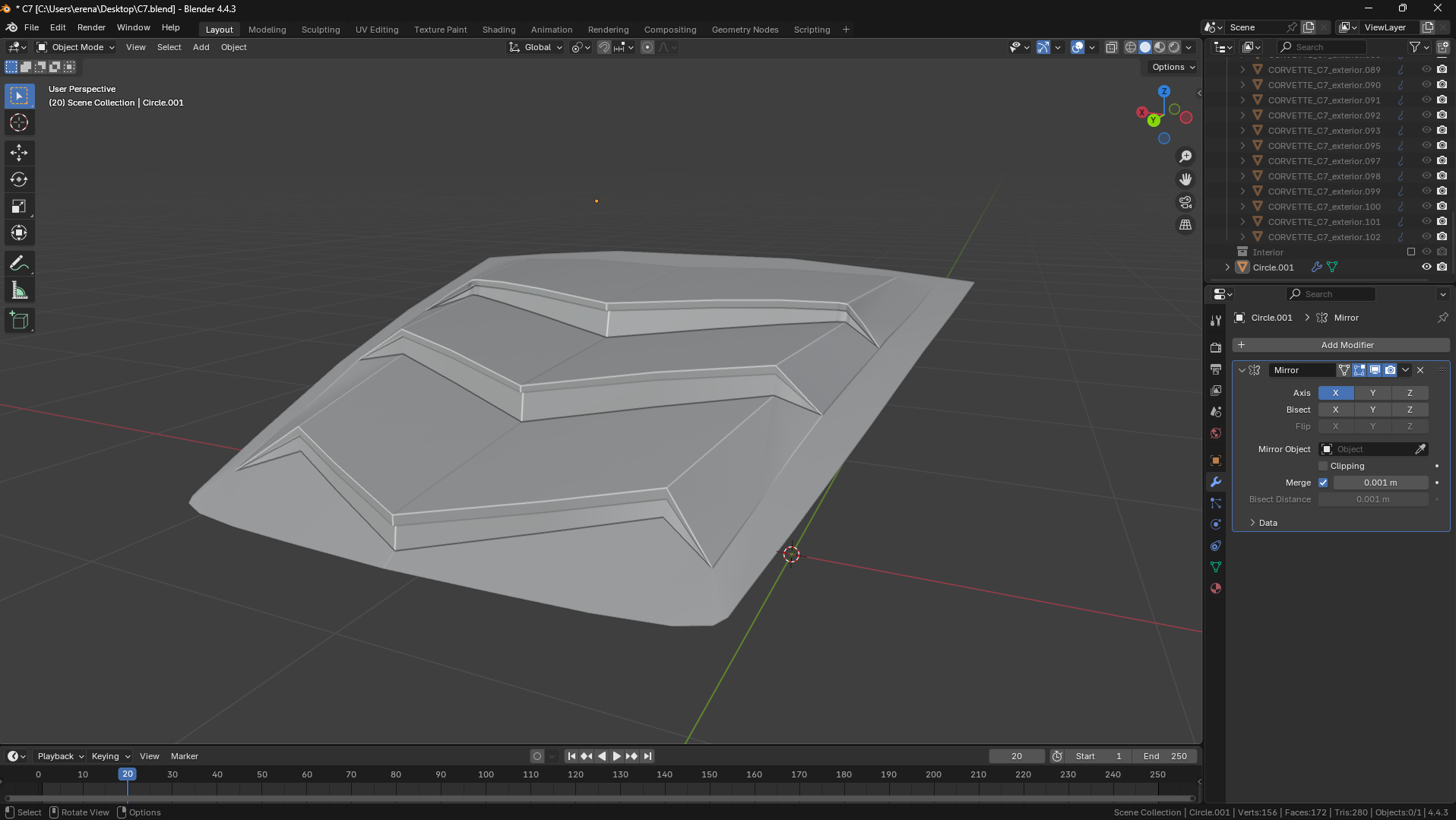Enable the Clipping checkbox
Image resolution: width=1456 pixels, height=820 pixels.
tap(1323, 466)
